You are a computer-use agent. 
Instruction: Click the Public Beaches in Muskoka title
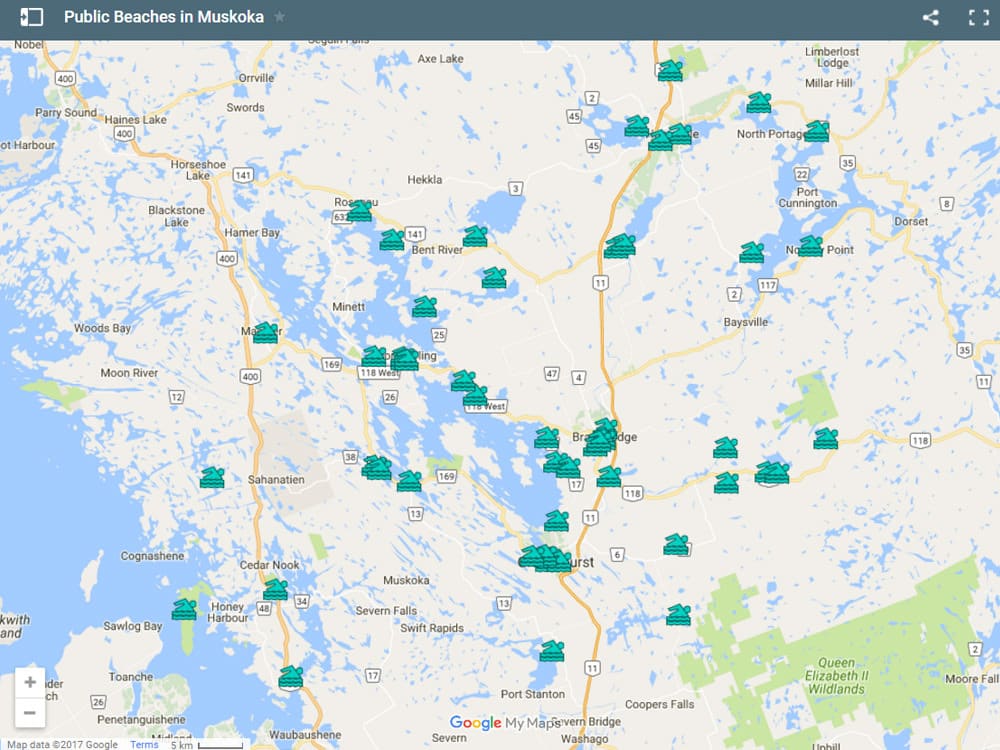163,17
